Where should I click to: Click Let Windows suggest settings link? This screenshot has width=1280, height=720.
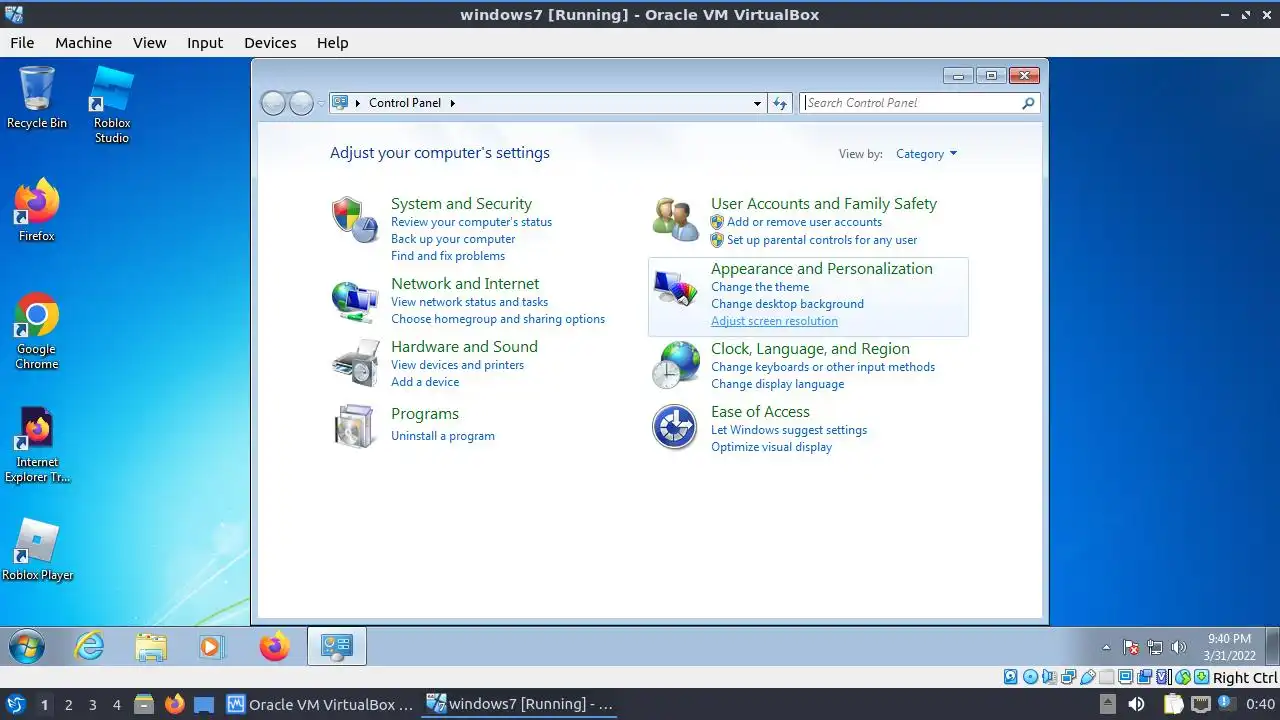point(789,430)
